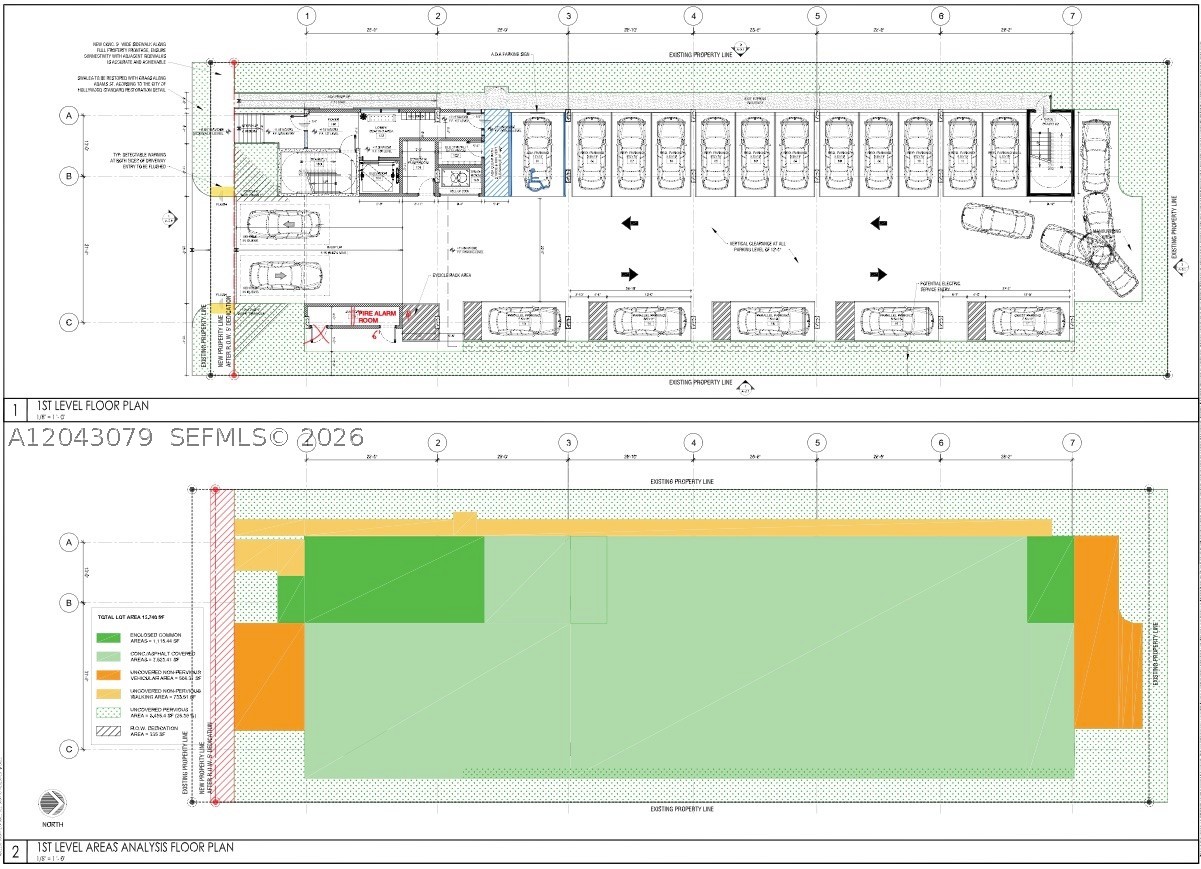Click drawing number box 2 beside the analysis title

[16, 852]
